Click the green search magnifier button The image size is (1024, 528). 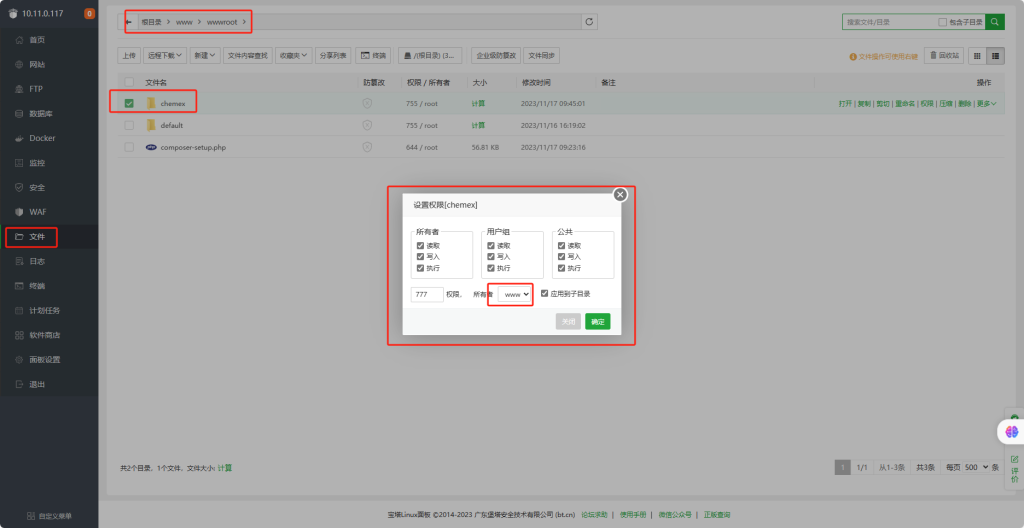point(995,22)
